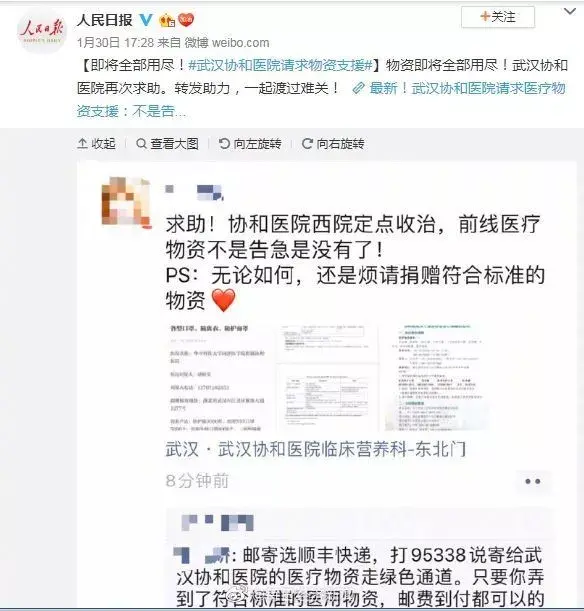This screenshot has width=584, height=611.
Task: Open the weibo.com source link
Action: (x=240, y=42)
